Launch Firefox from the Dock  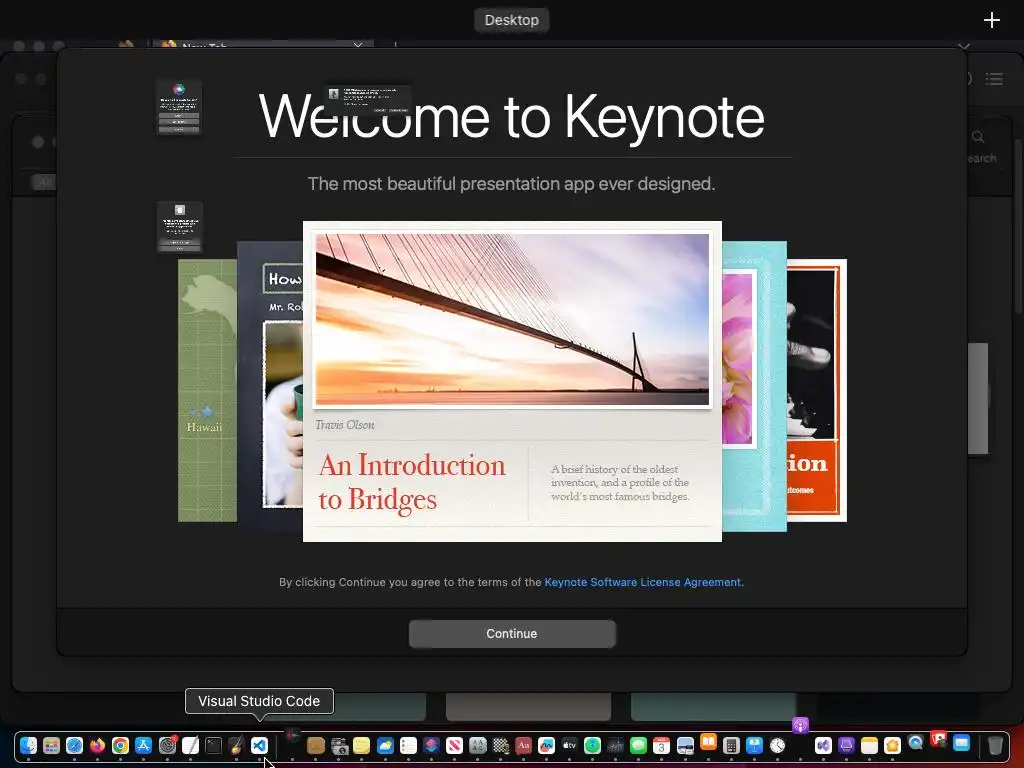(97, 745)
